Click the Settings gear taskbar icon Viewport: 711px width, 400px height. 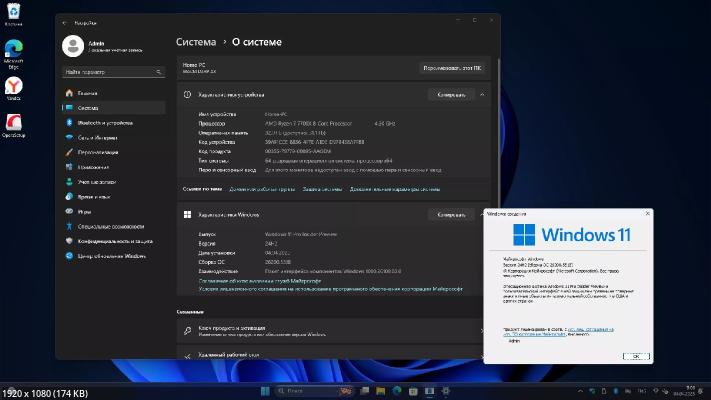[446, 391]
